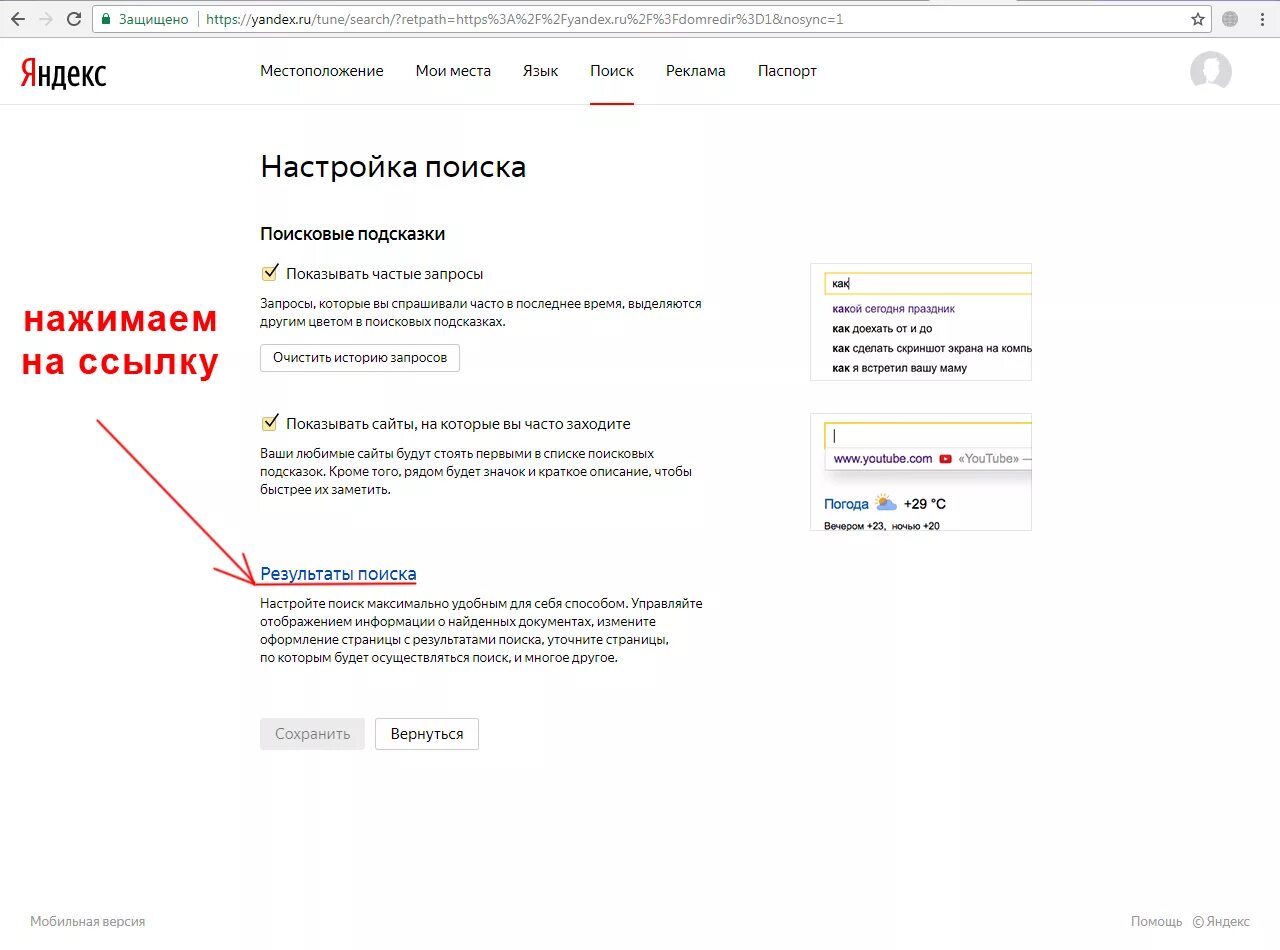Reload the page with the refresh icon
This screenshot has width=1280, height=950.
point(74,19)
